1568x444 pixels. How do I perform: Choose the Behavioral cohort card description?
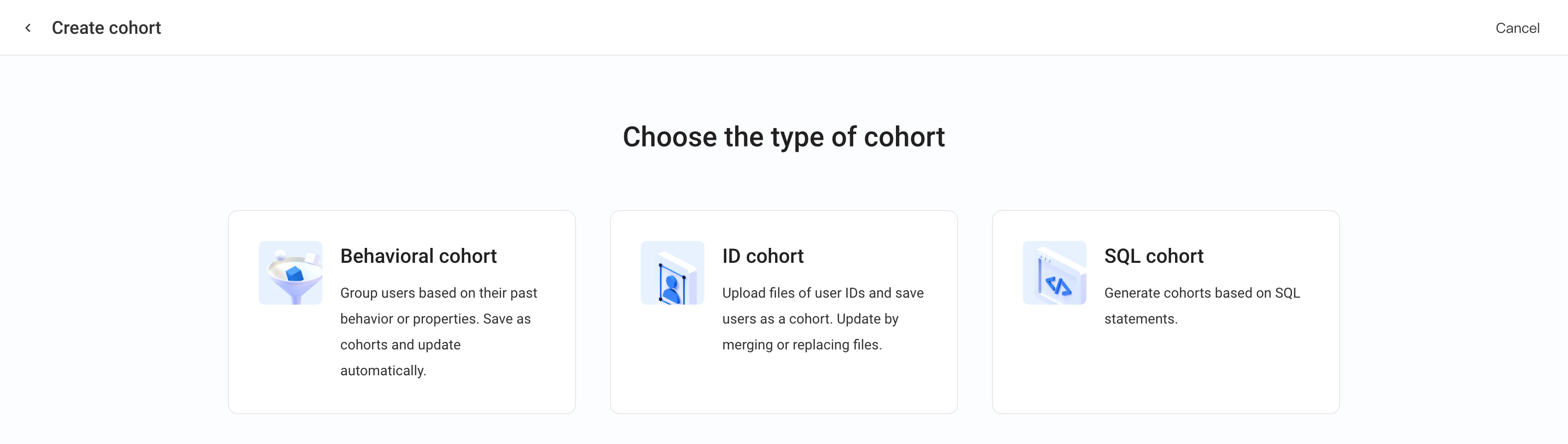[438, 332]
